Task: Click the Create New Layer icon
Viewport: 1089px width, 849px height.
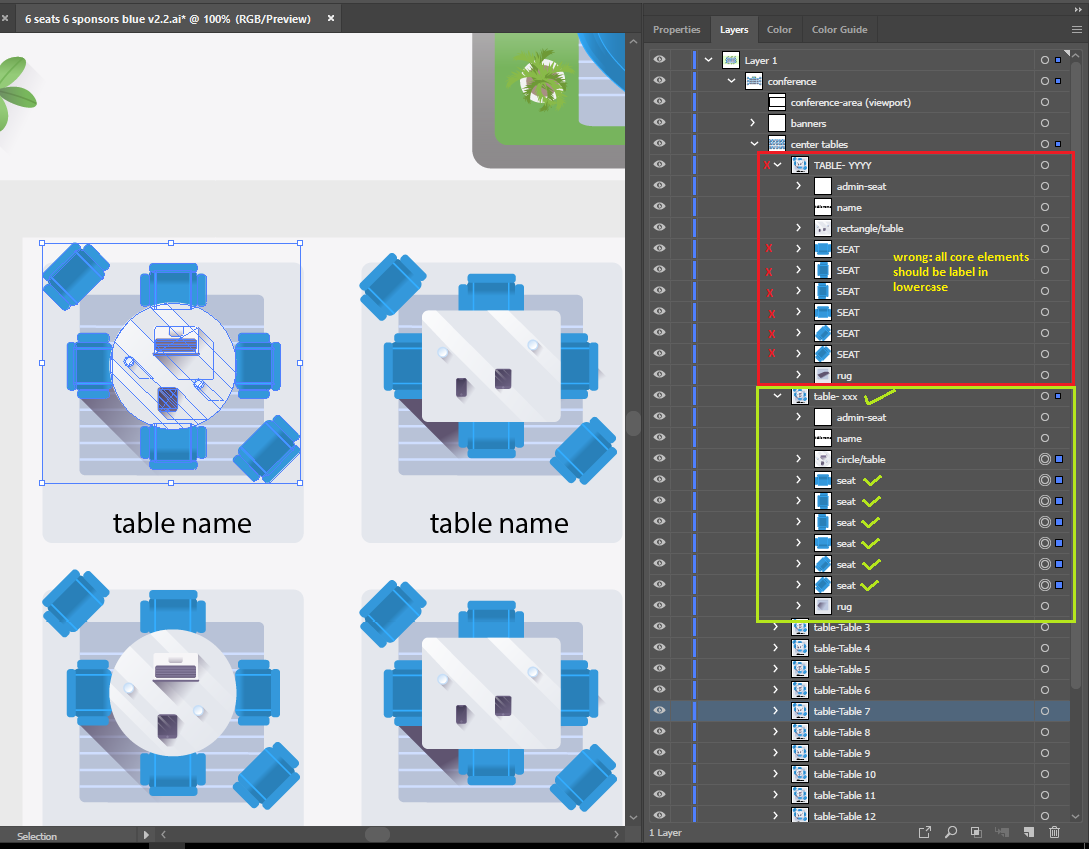Action: 1027,832
